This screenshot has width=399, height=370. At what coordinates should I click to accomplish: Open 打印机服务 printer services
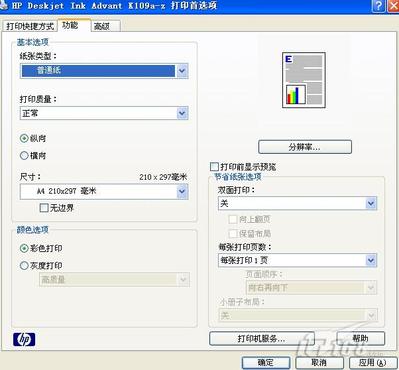click(x=262, y=339)
